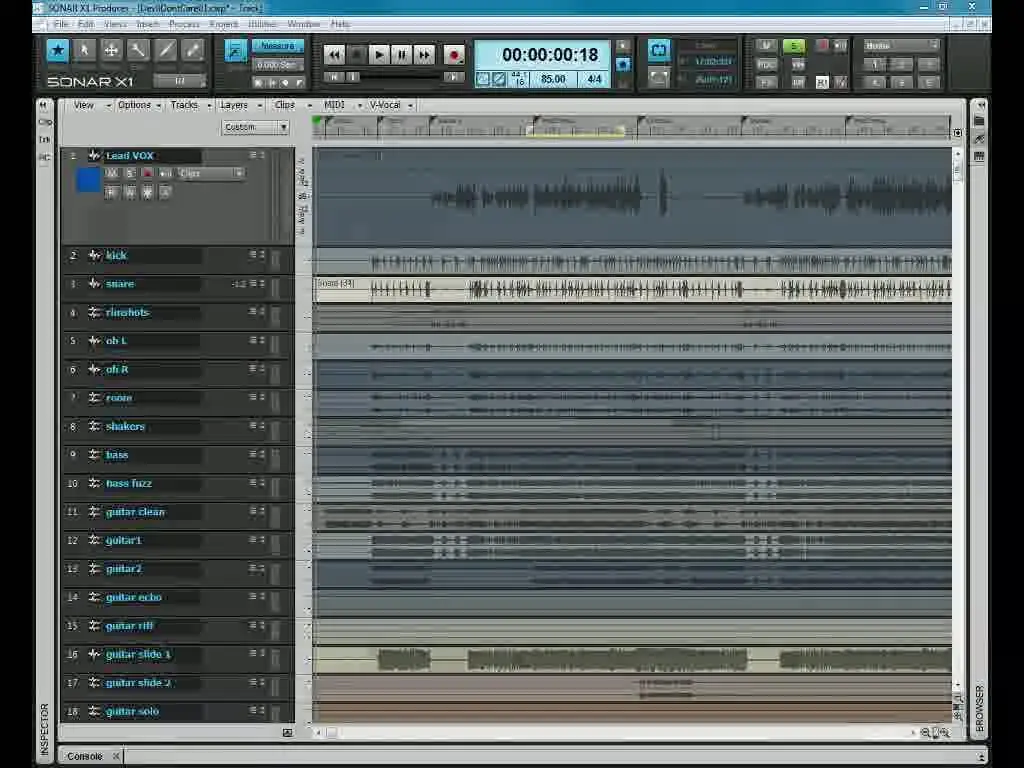Click the red Record button
The height and width of the screenshot is (768, 1024).
[x=454, y=55]
